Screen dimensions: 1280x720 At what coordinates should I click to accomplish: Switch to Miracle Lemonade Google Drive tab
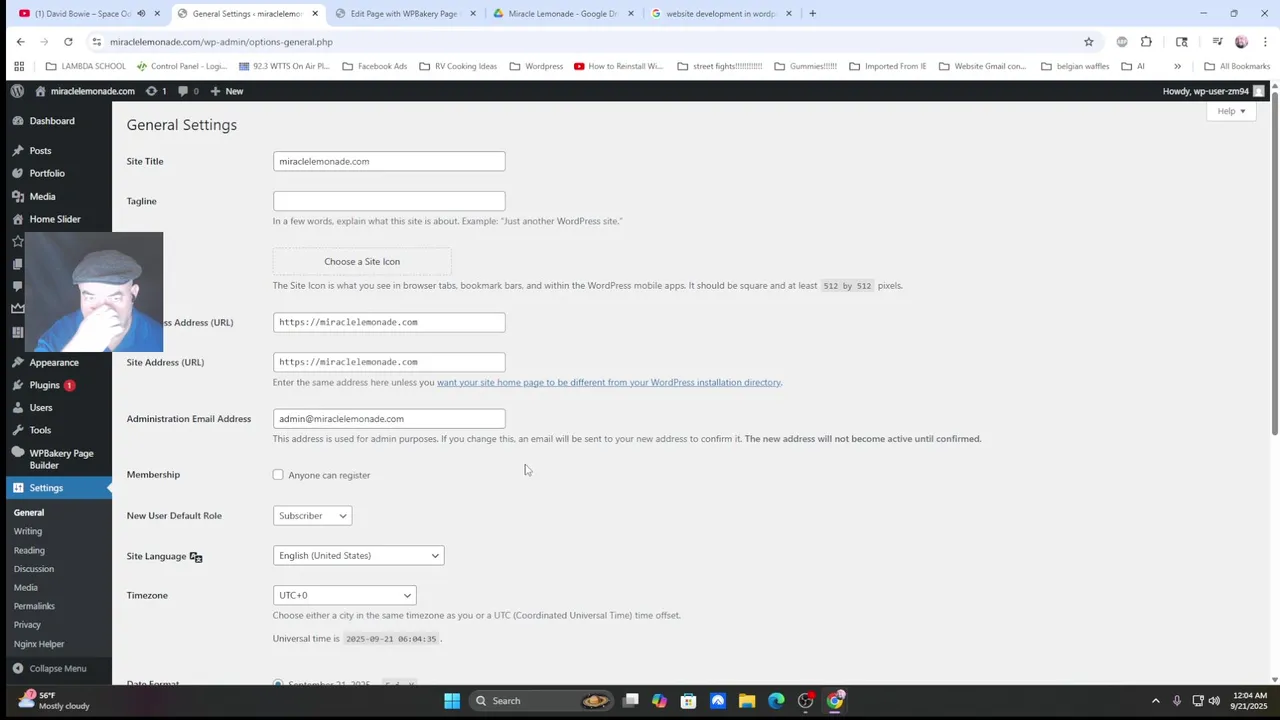[x=560, y=14]
